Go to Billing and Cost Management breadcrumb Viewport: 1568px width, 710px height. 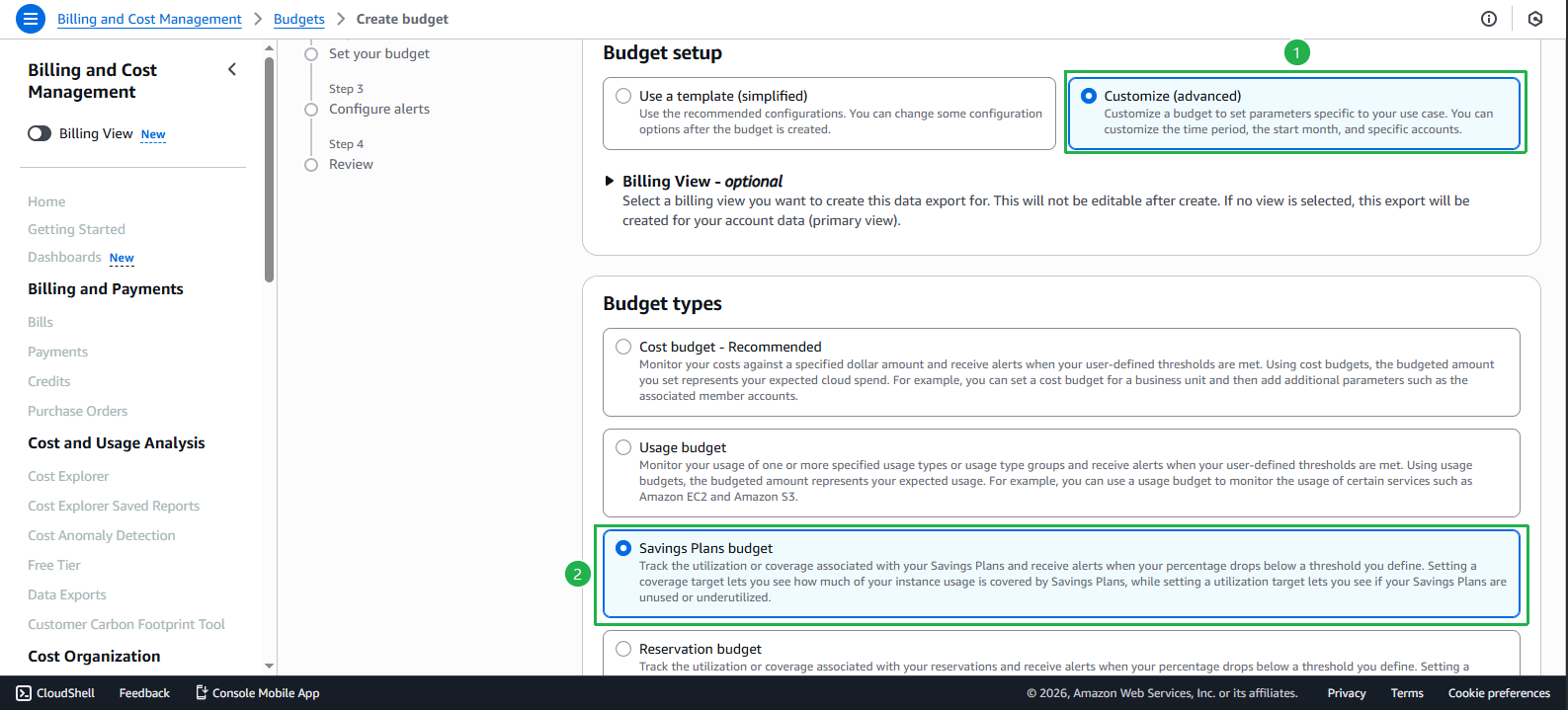pyautogui.click(x=149, y=19)
